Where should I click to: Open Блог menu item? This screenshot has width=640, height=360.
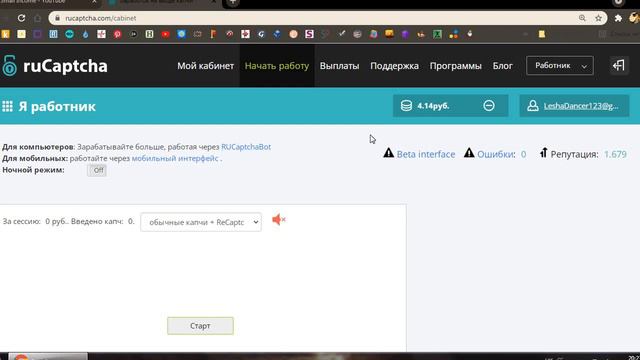[x=502, y=66]
